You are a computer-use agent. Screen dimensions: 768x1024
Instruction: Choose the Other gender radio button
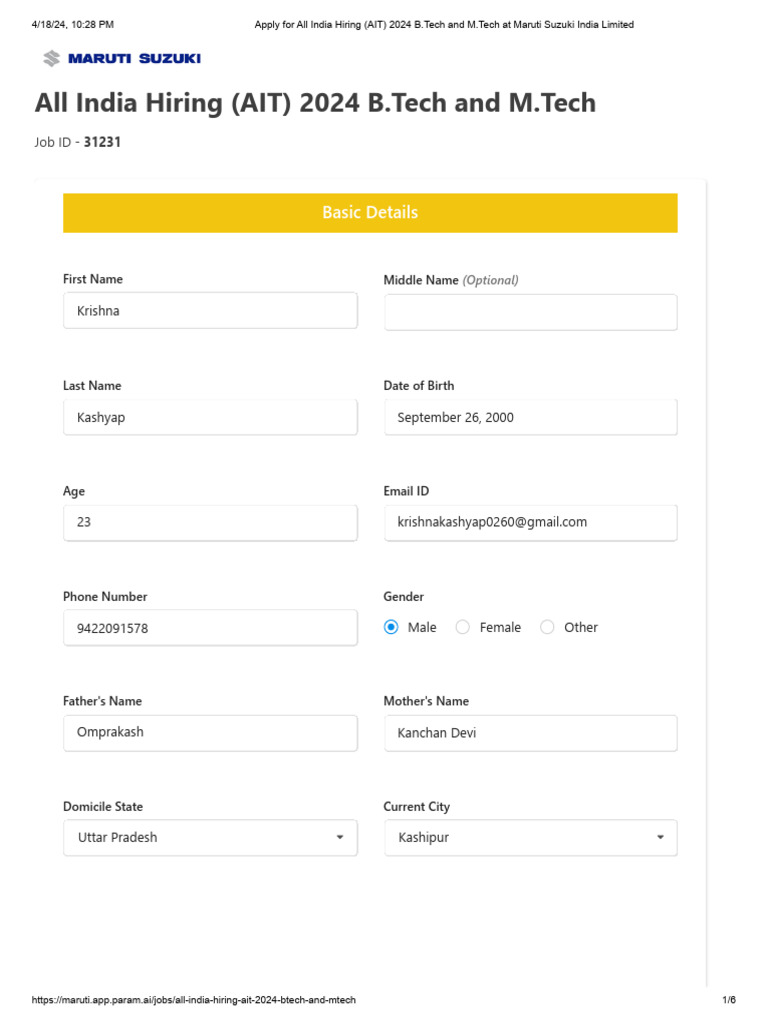click(x=547, y=627)
